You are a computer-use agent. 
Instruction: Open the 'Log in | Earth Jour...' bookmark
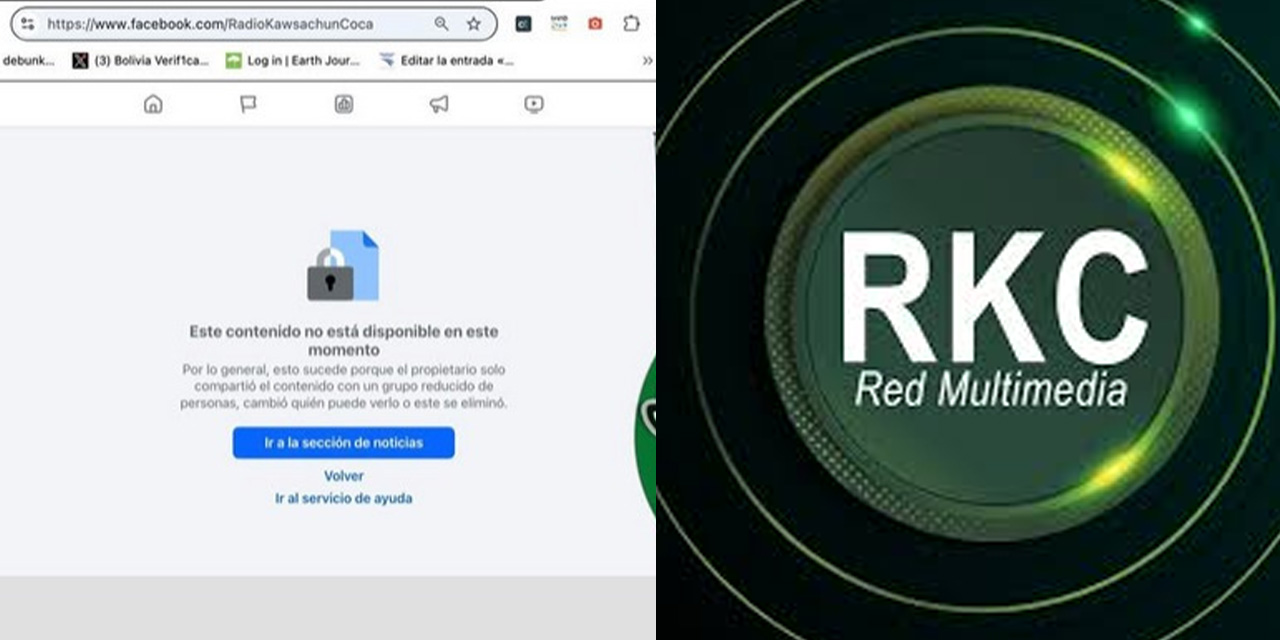click(x=293, y=61)
